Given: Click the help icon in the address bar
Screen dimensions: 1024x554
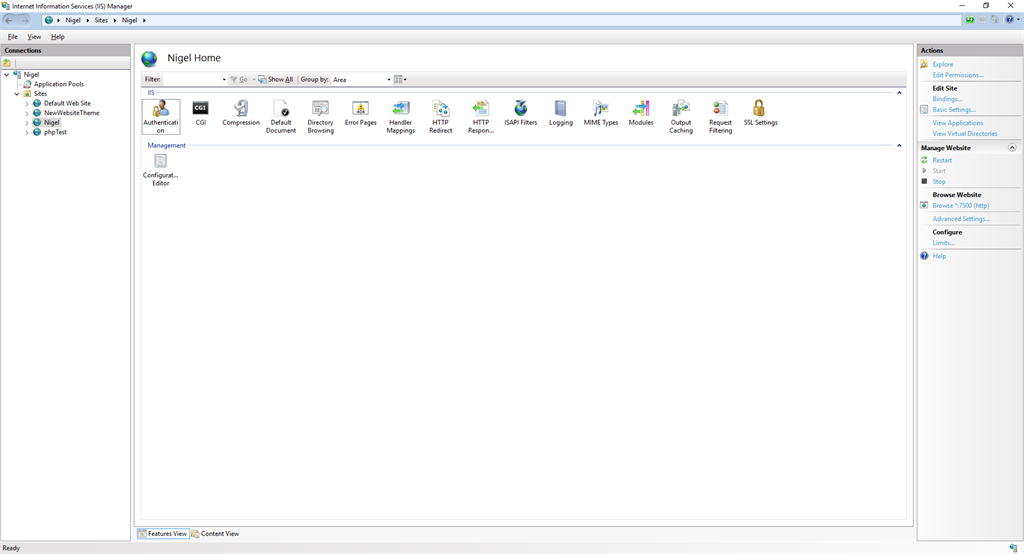Looking at the screenshot, I should click(1010, 20).
